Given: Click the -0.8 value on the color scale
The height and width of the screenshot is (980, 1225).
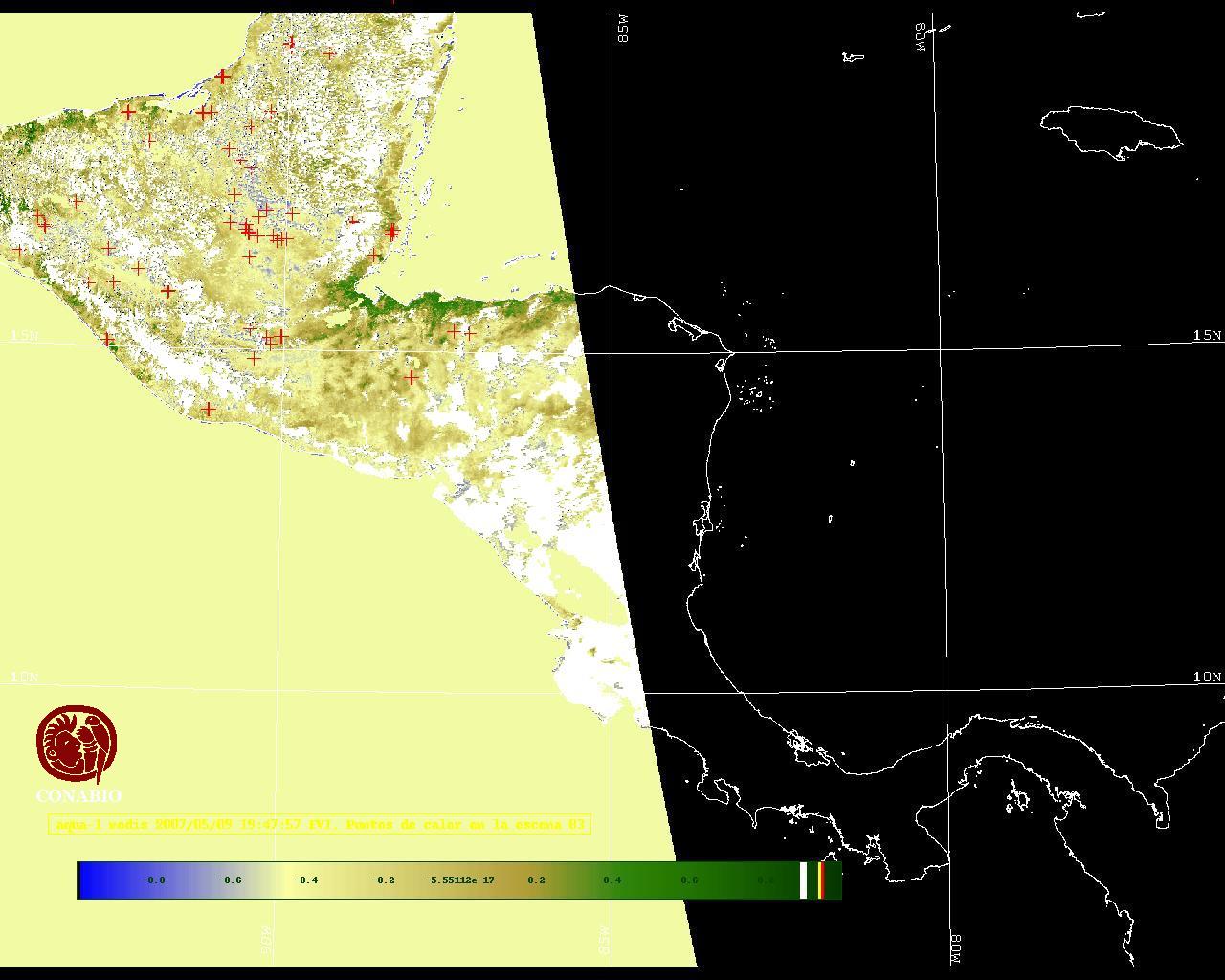Looking at the screenshot, I should [x=153, y=880].
